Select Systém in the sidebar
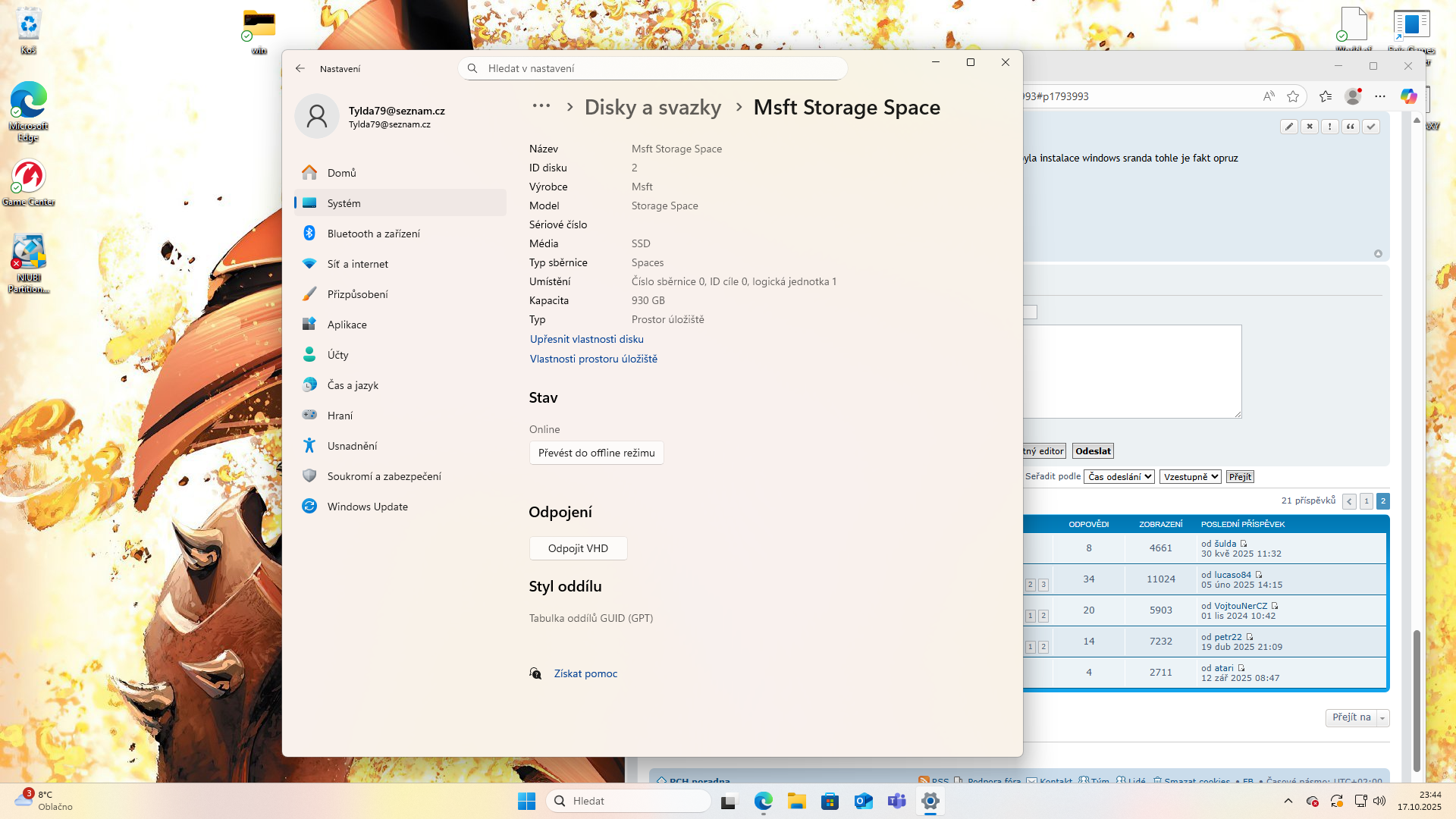1456x819 pixels. pos(344,203)
